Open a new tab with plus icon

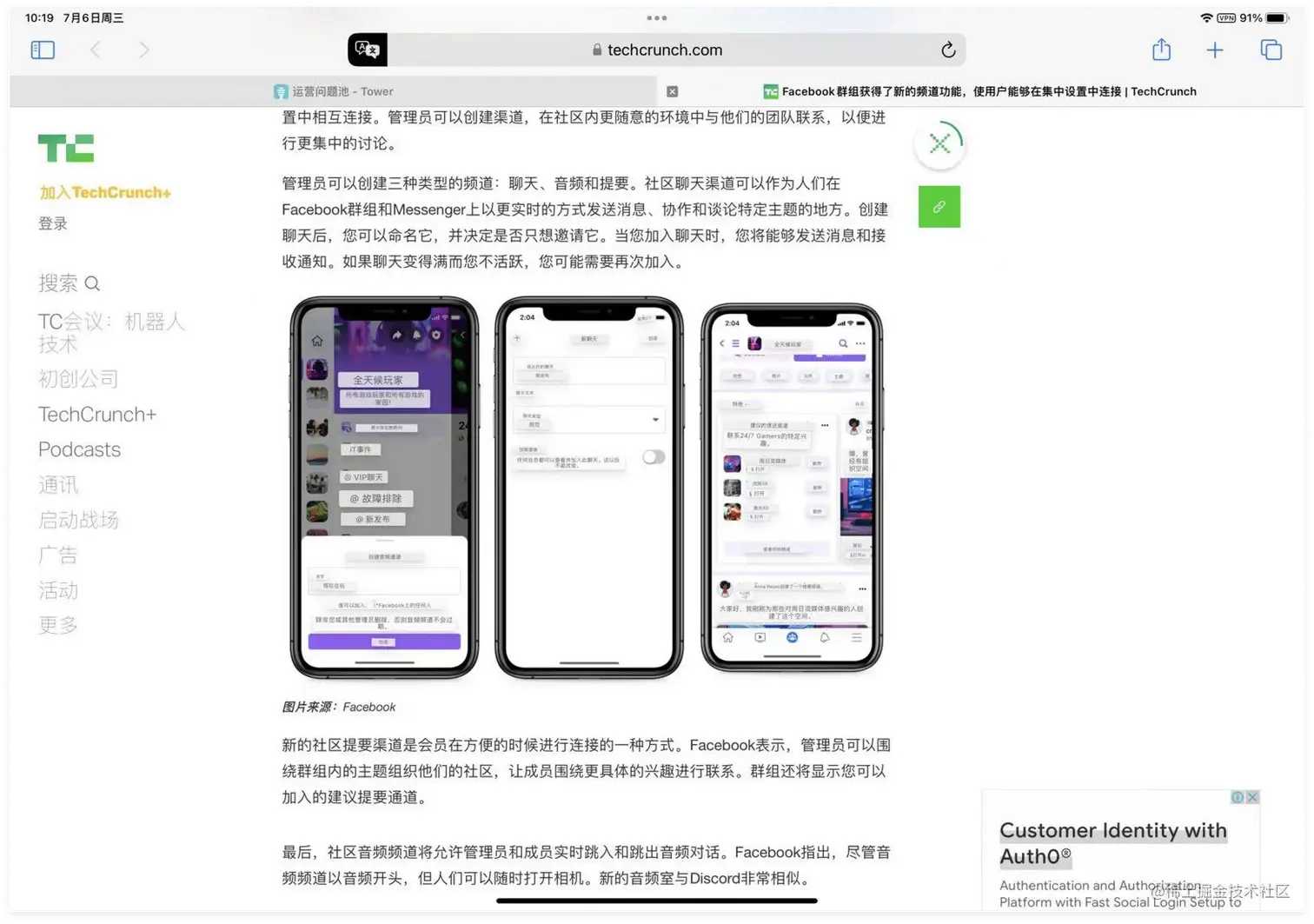click(x=1215, y=50)
